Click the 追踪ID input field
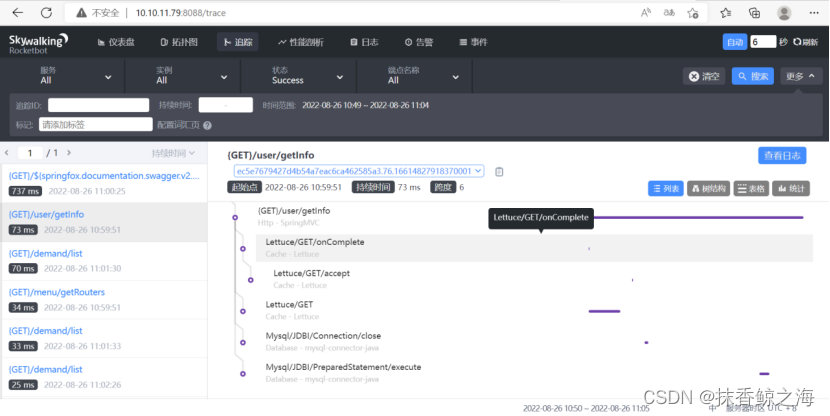 coord(98,105)
